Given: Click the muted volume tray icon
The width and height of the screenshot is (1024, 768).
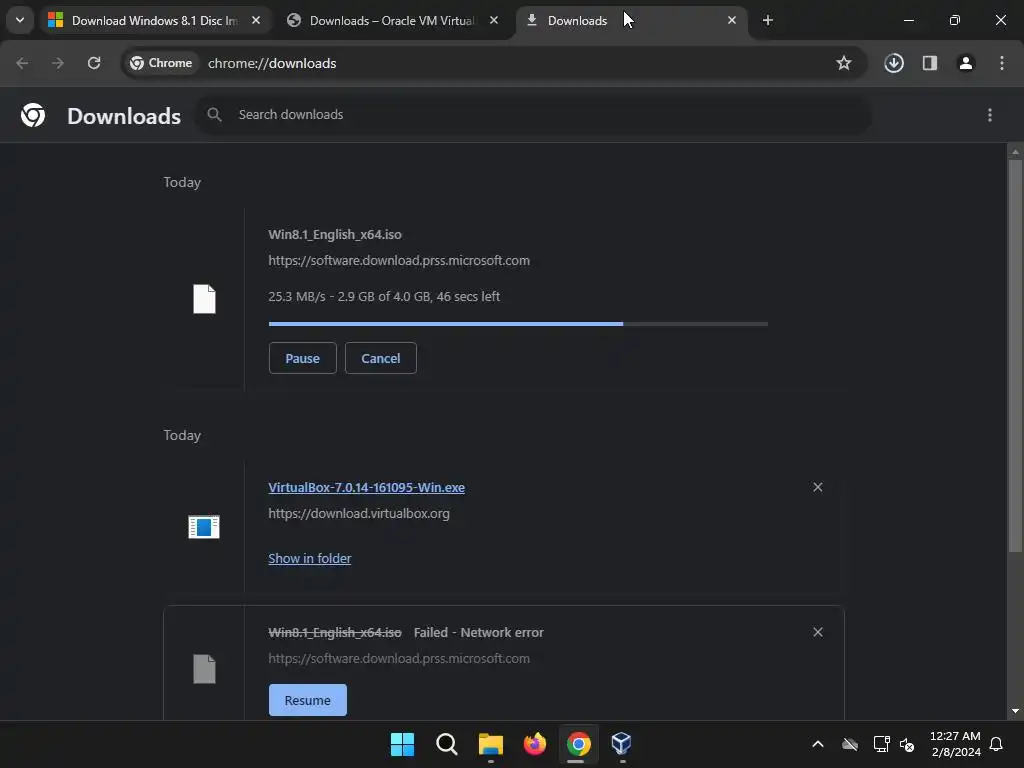Looking at the screenshot, I should [907, 744].
